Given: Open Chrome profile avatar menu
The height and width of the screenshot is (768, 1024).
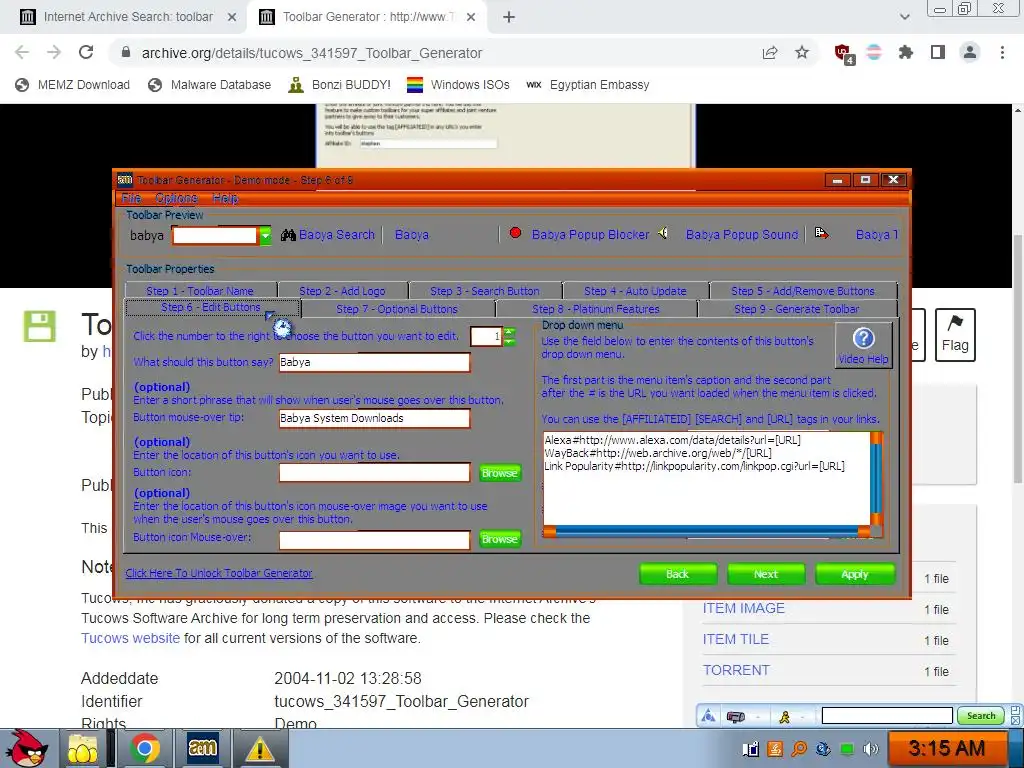Looking at the screenshot, I should coord(970,52).
